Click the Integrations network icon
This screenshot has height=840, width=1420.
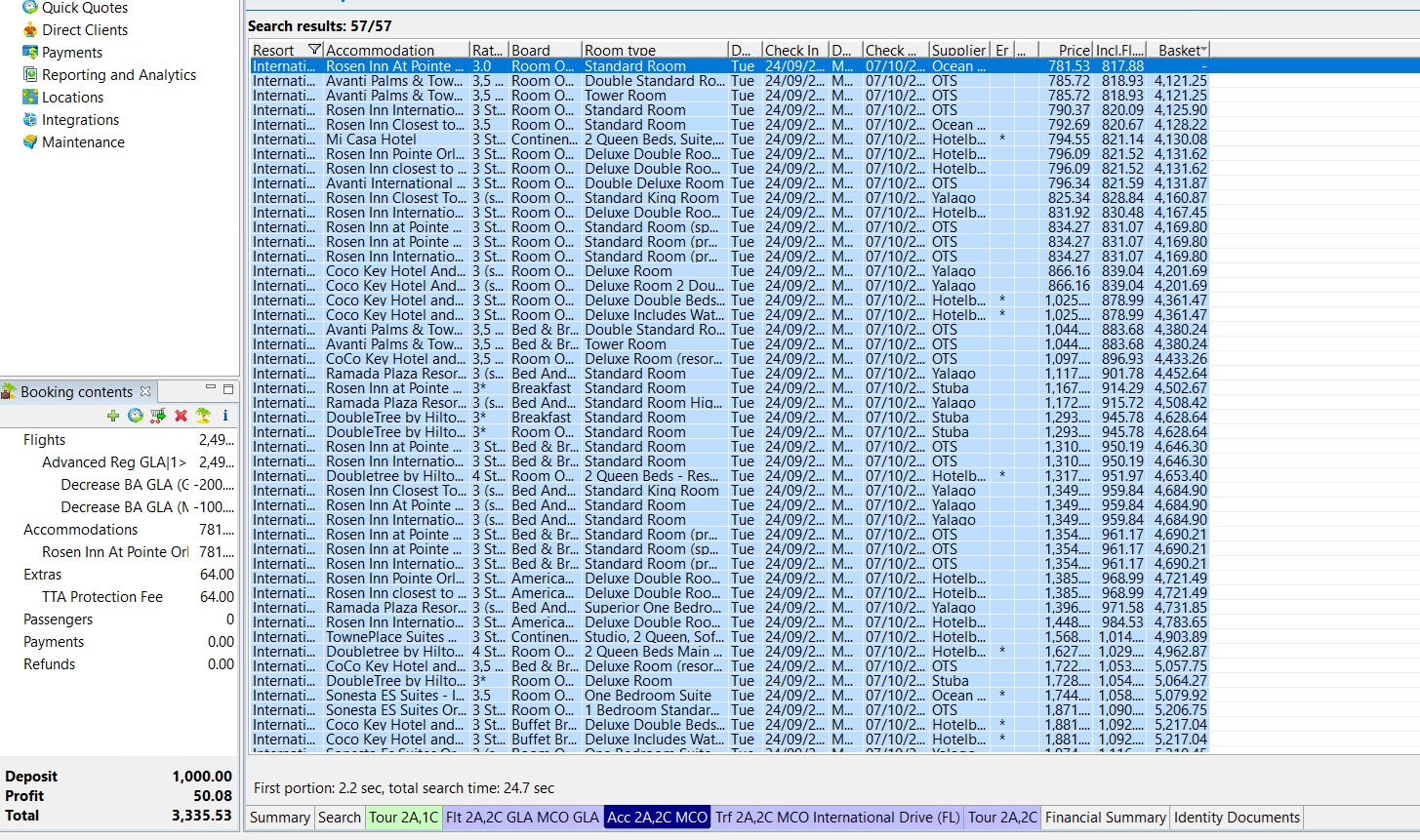click(30, 120)
